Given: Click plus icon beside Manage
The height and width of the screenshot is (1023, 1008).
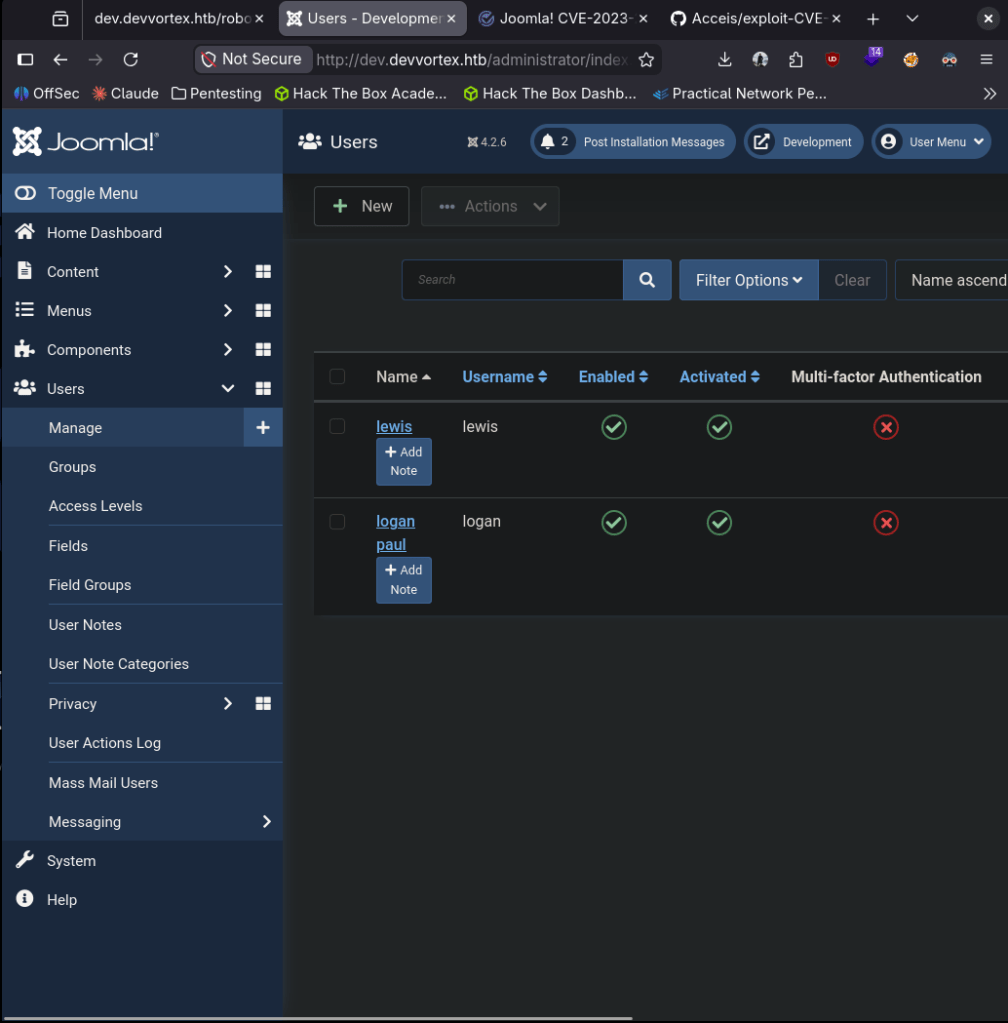Looking at the screenshot, I should click(x=263, y=428).
